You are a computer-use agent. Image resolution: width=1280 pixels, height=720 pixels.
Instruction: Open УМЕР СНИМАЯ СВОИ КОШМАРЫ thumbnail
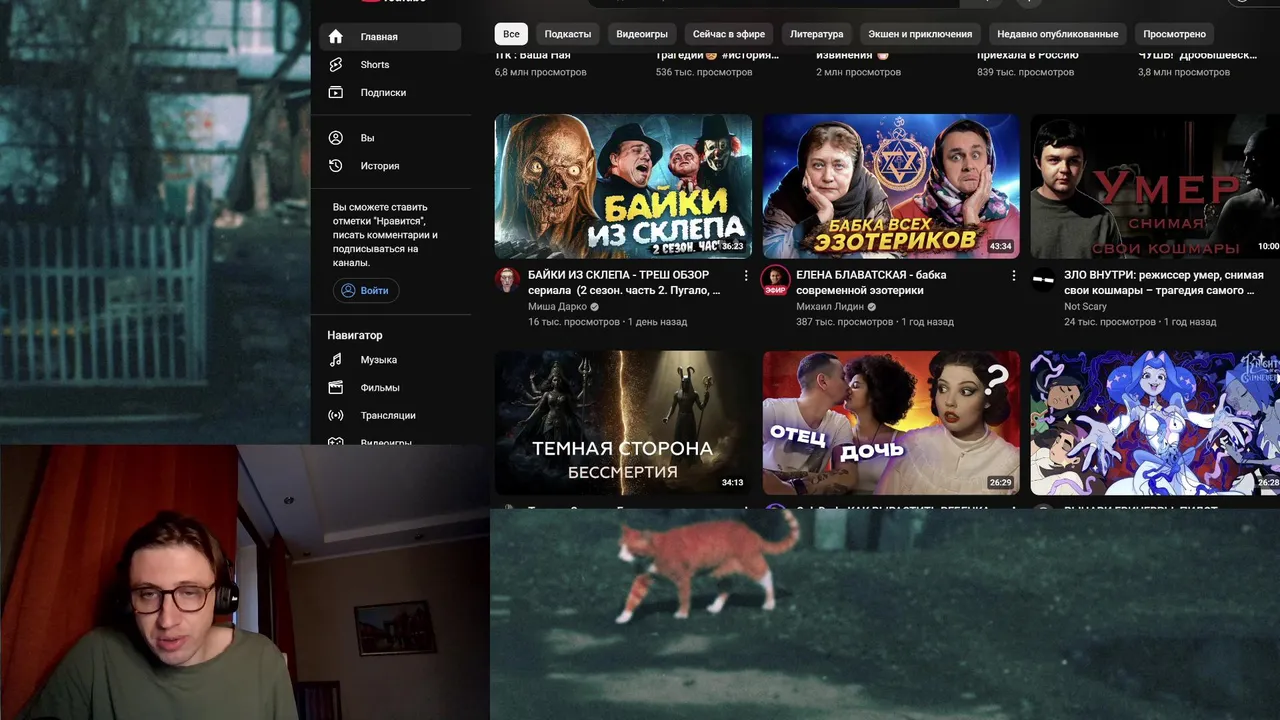pyautogui.click(x=1155, y=186)
